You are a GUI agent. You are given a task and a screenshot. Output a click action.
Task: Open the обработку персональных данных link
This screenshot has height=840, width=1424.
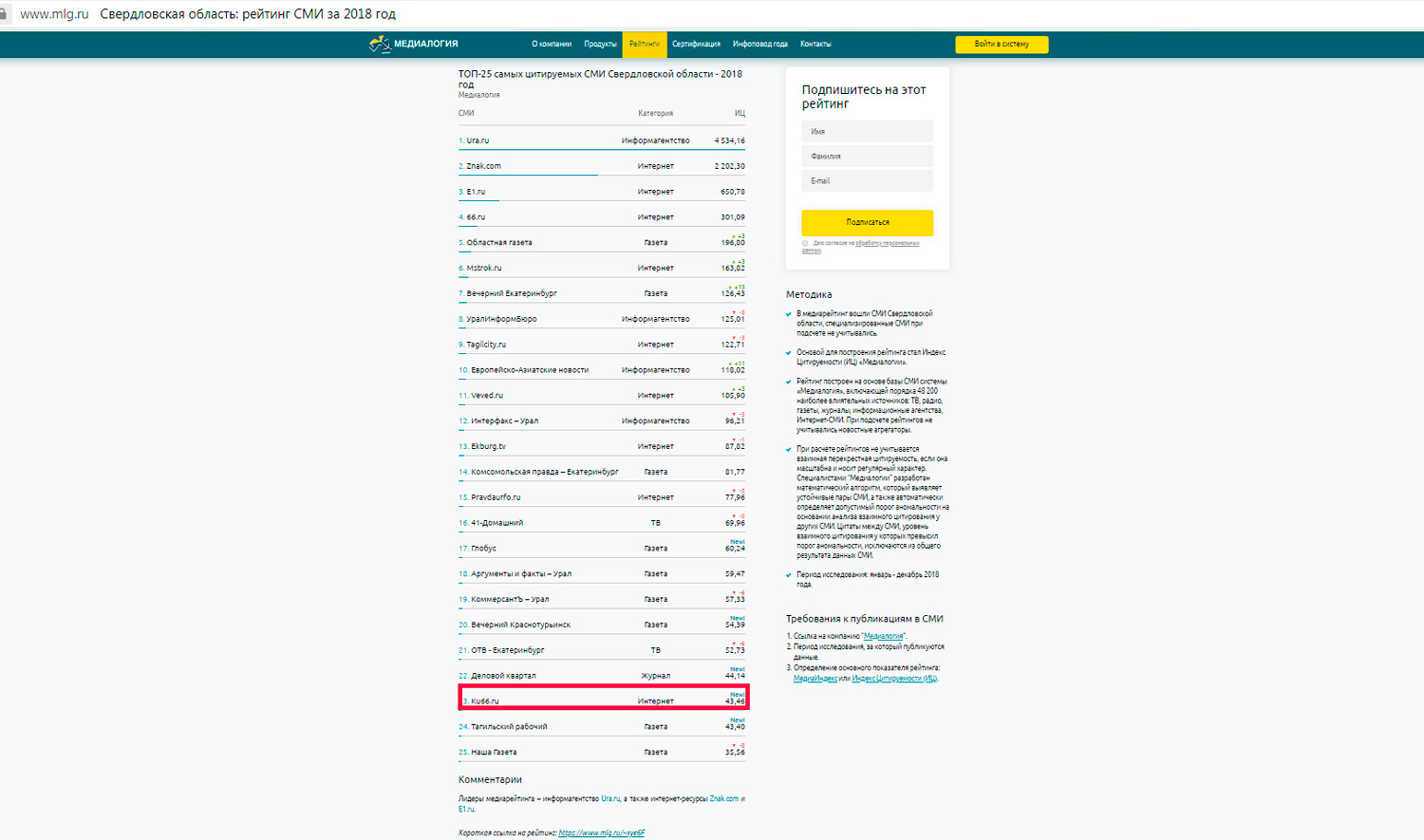(x=887, y=244)
